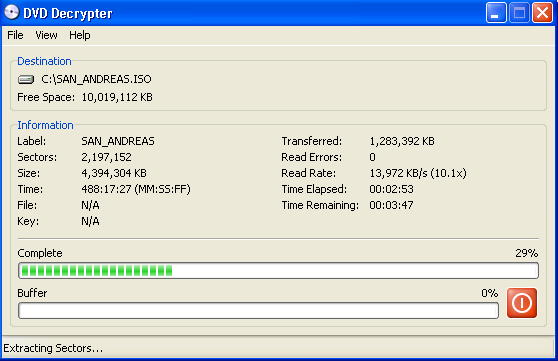
Task: Click the 0% buffer percentage
Action: [490, 293]
